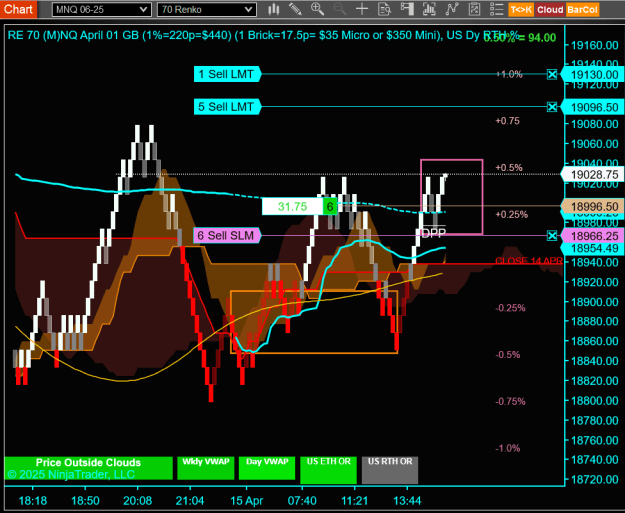This screenshot has width=625, height=513.
Task: Click the Wkly VWAP status box
Action: (206, 468)
